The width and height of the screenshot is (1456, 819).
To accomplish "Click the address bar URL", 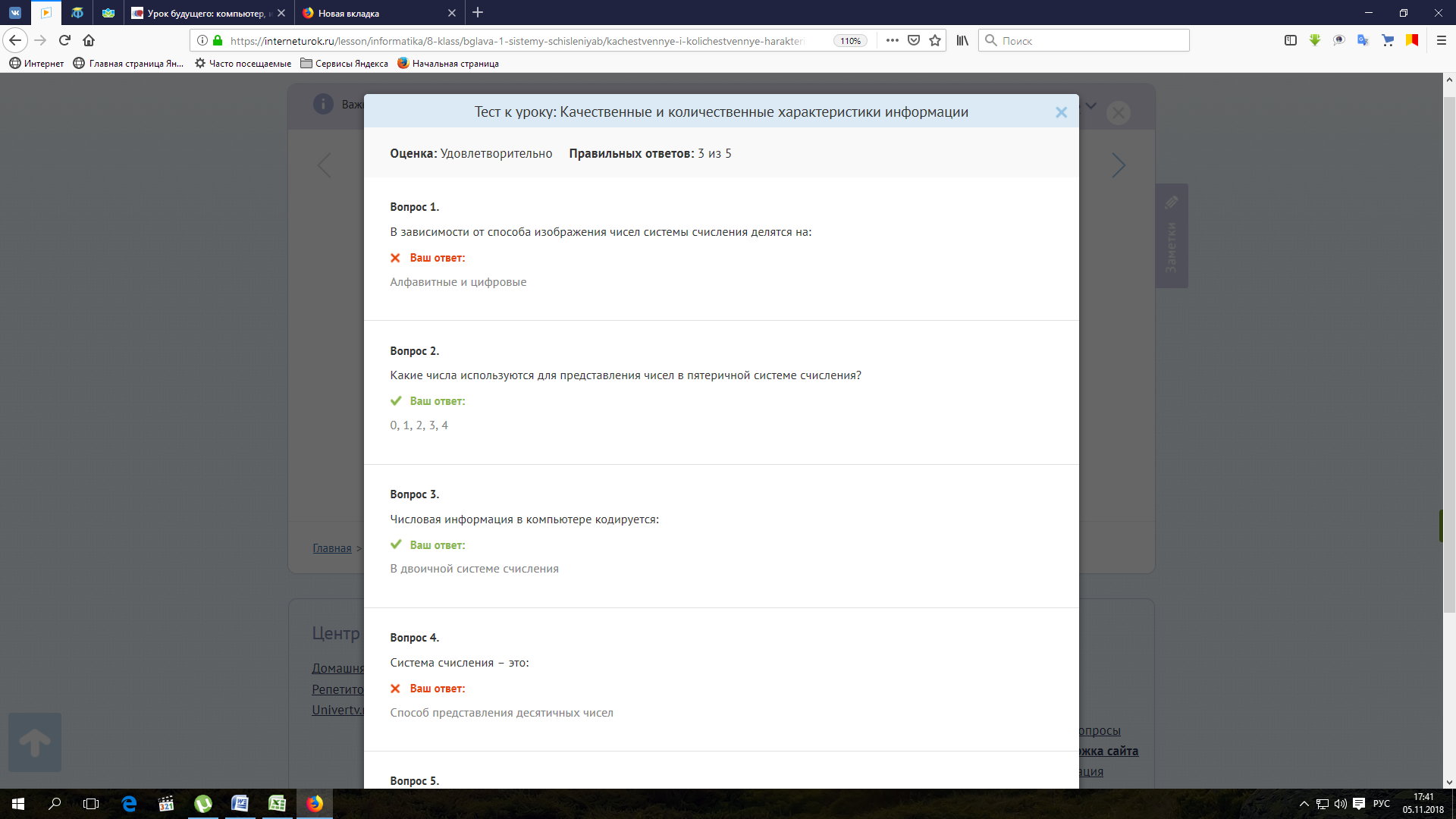I will pyautogui.click(x=516, y=41).
